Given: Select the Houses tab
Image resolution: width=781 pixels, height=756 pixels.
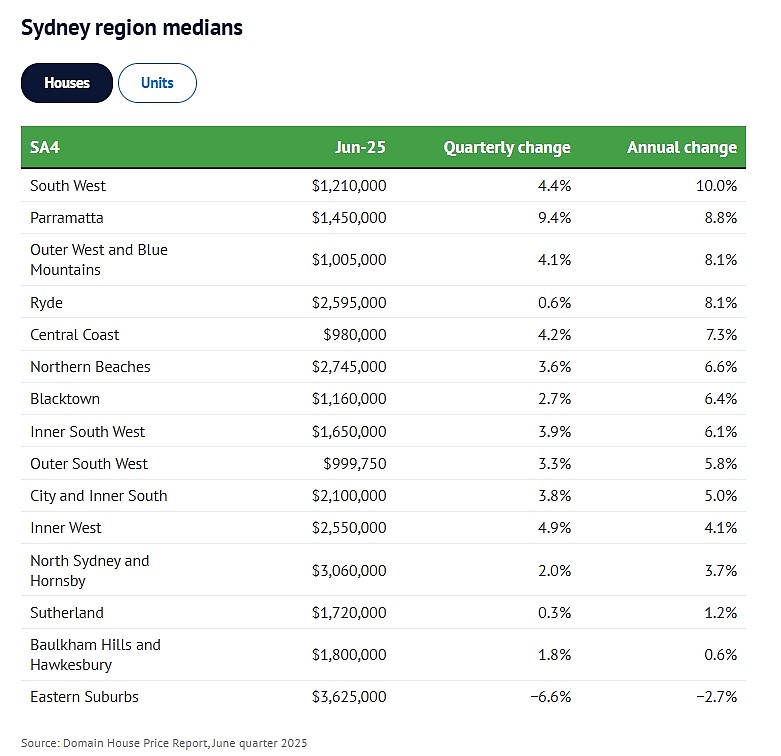Looking at the screenshot, I should click(67, 83).
